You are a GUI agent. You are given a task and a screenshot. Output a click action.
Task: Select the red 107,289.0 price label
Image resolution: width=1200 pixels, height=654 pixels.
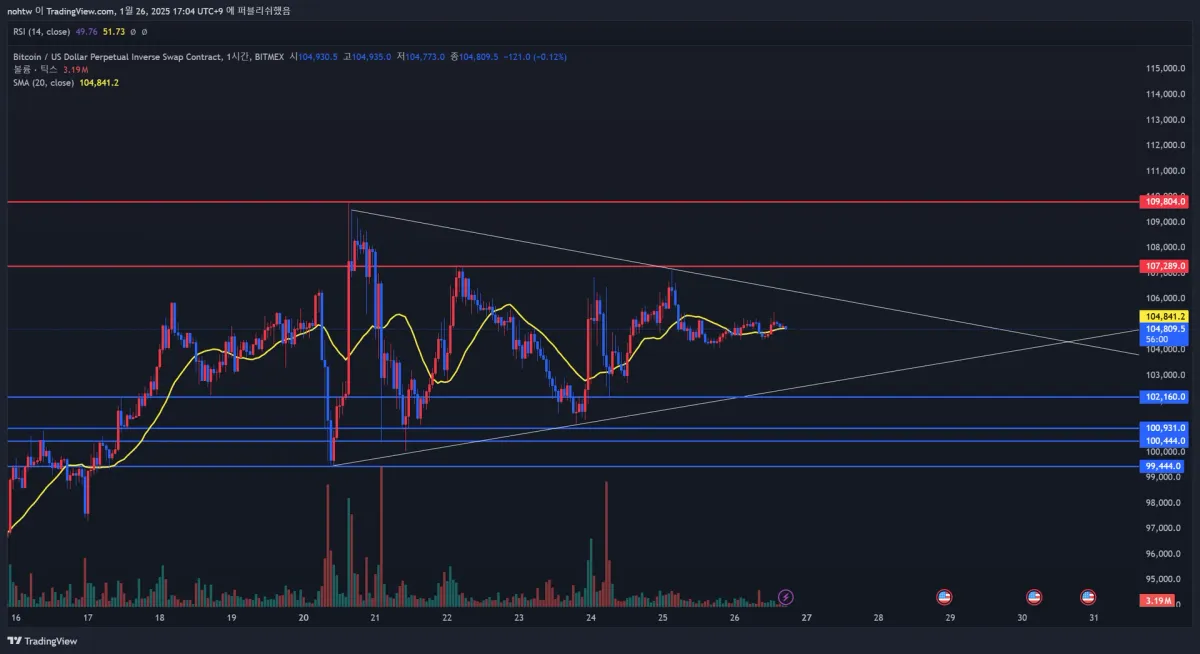pyautogui.click(x=1165, y=266)
